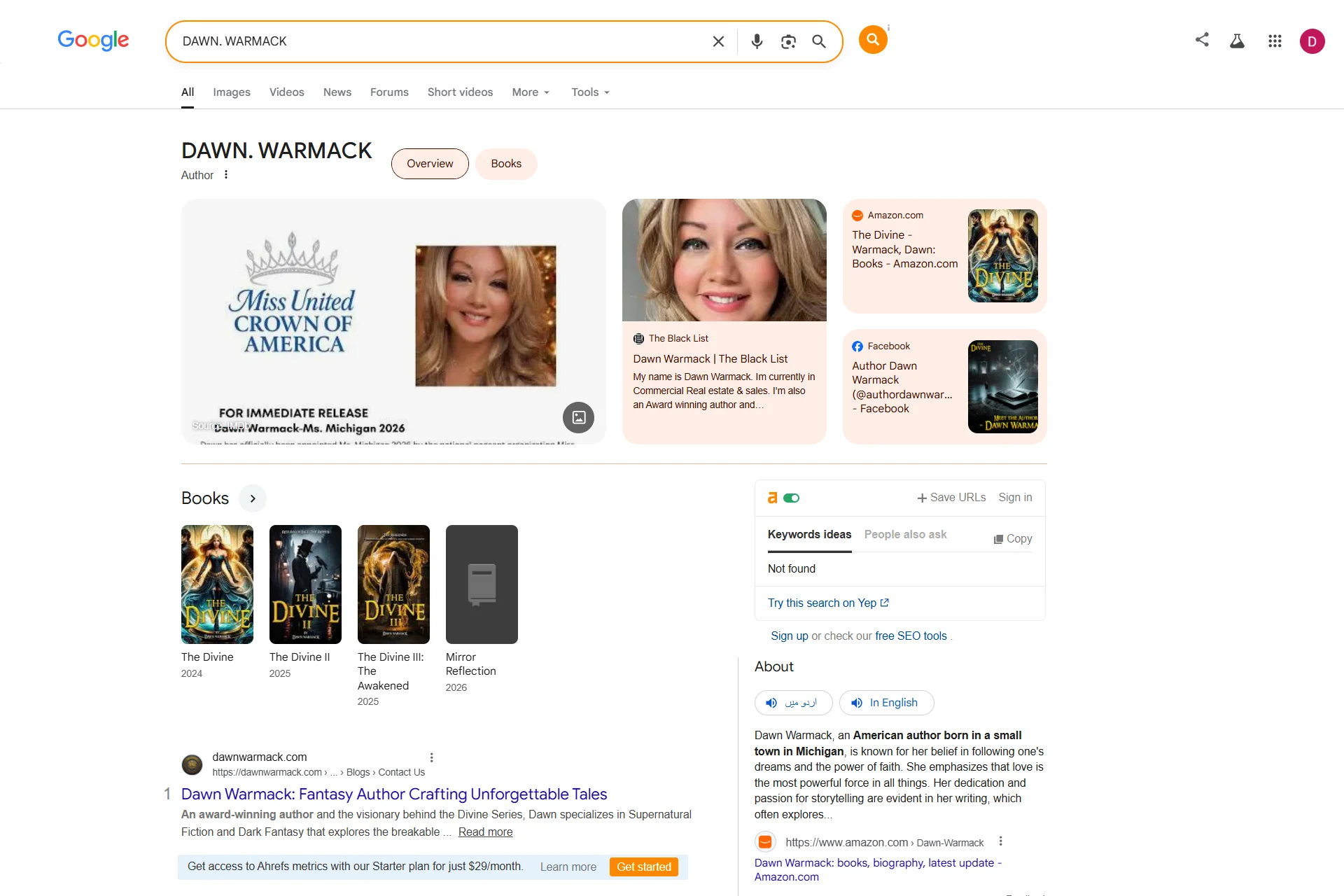Screen dimensions: 1344x896
Task: Open the Google account avatar
Action: coord(1312,41)
